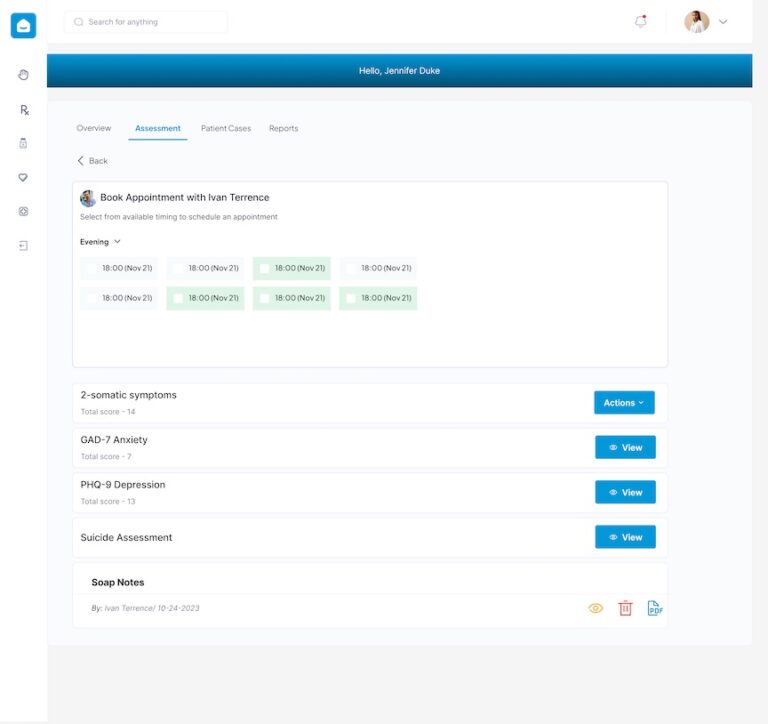View the GAD-7 Anxiety assessment

click(625, 447)
